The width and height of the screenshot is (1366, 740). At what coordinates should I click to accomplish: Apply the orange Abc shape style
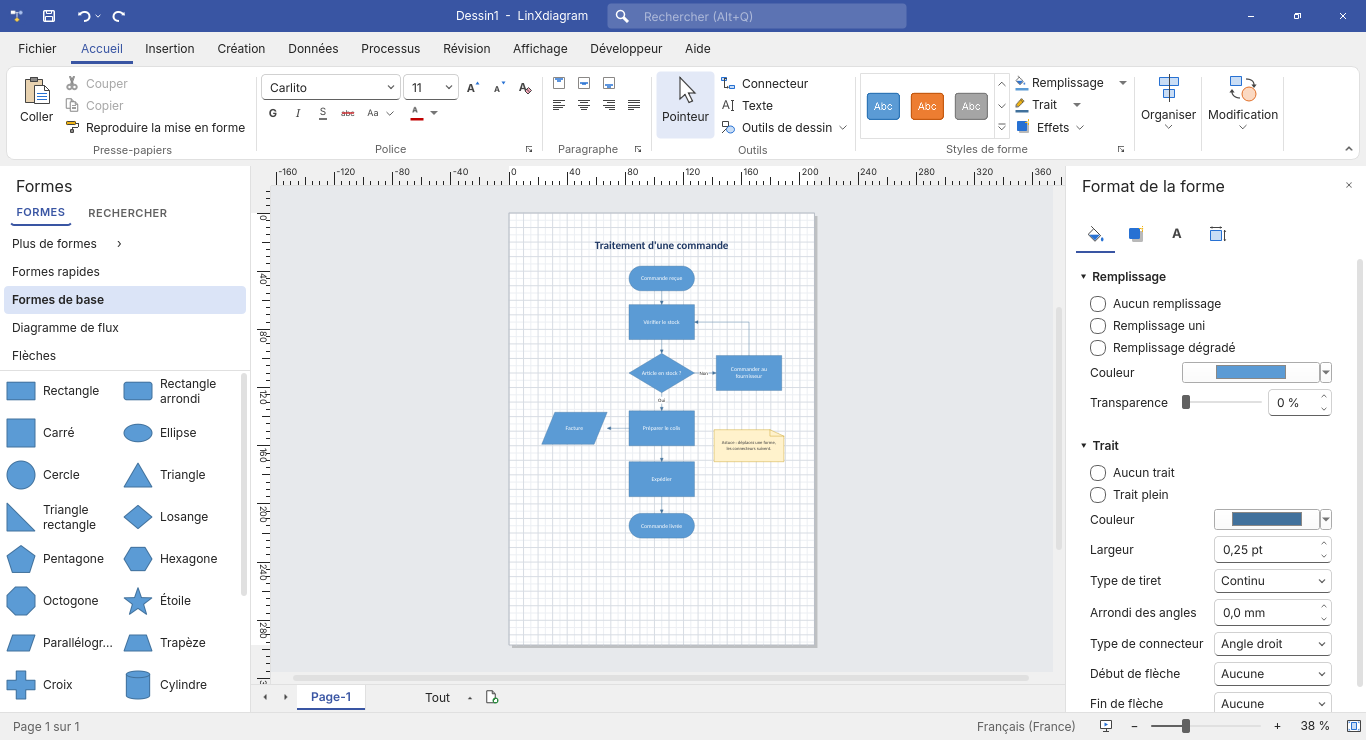pyautogui.click(x=927, y=106)
